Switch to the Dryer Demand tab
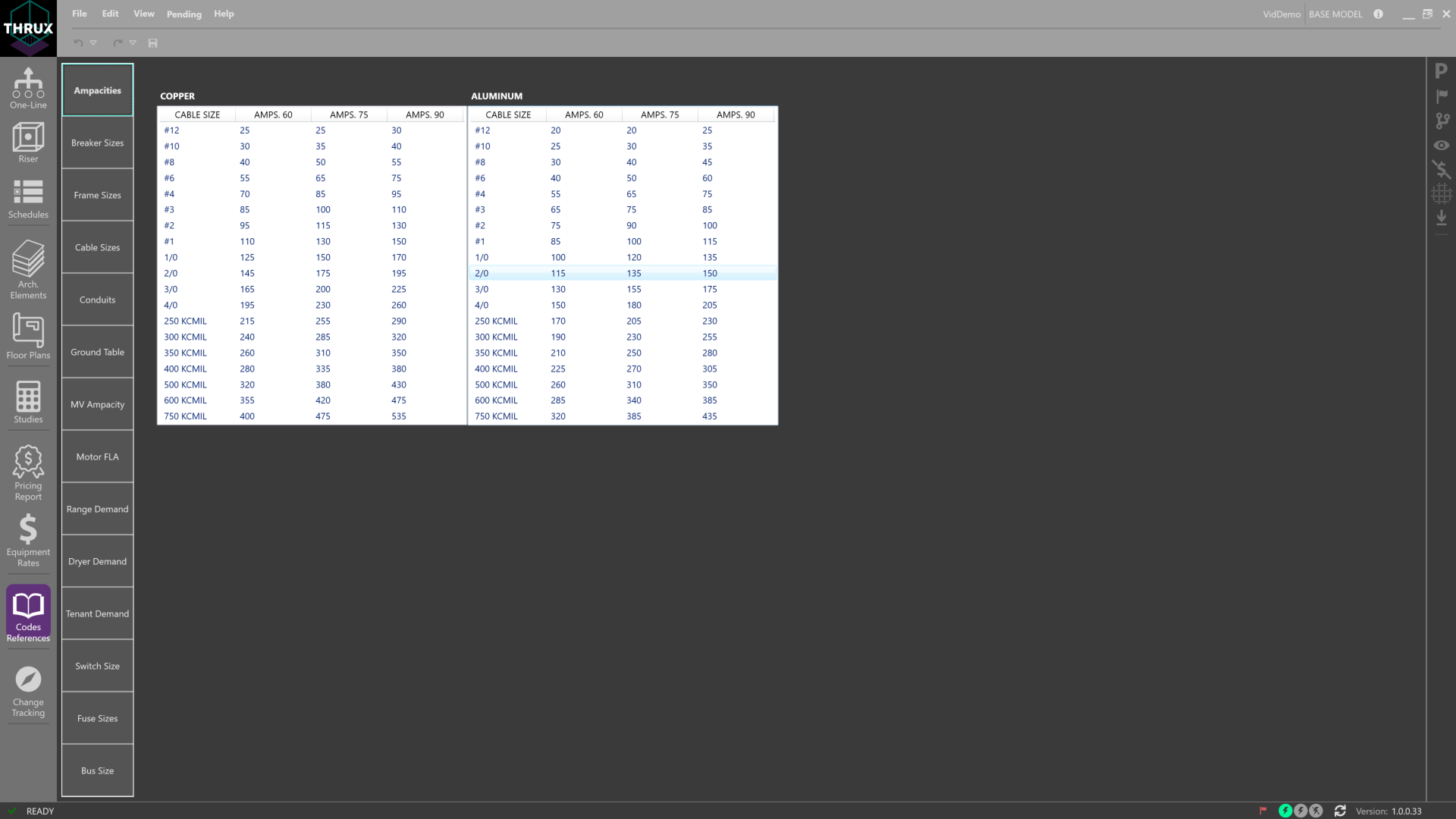This screenshot has height=819, width=1456. tap(97, 561)
